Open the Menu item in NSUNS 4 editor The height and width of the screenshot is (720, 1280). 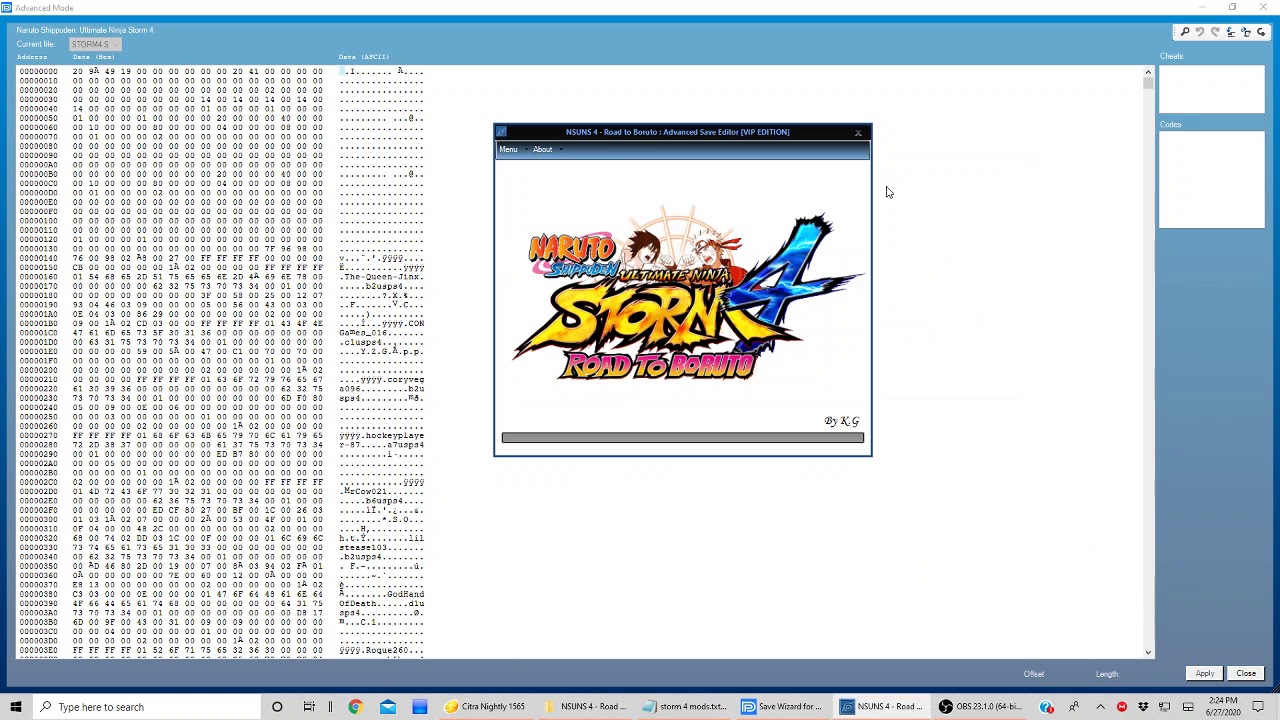point(508,150)
